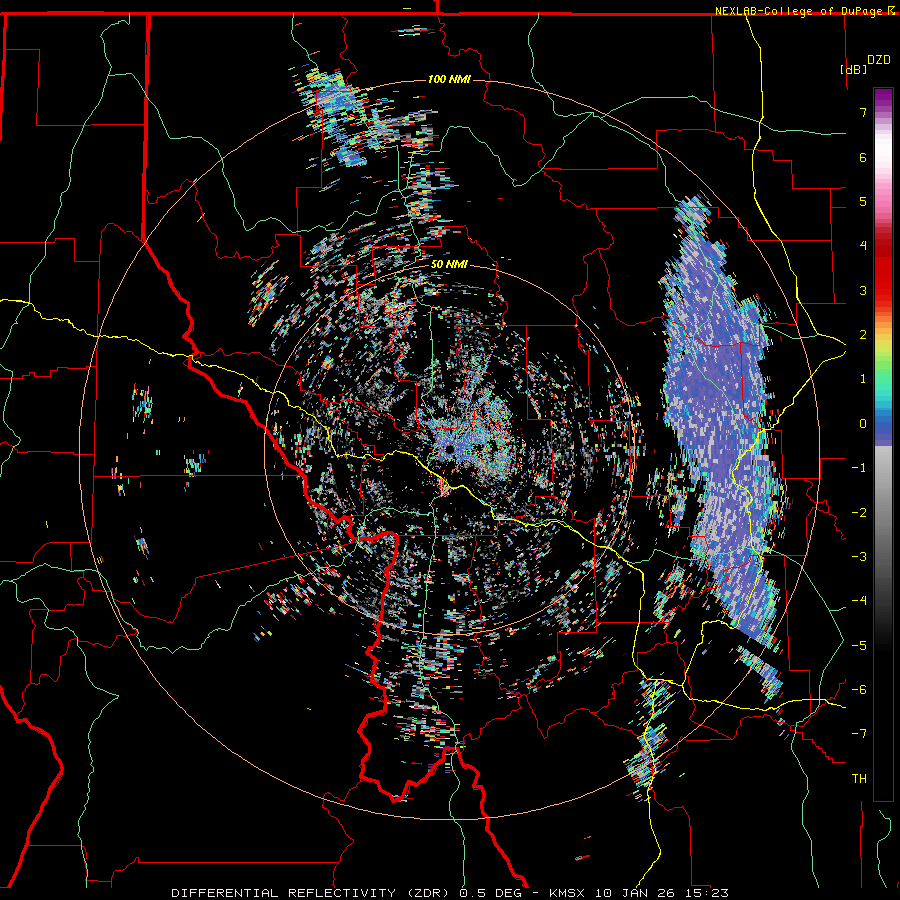Click the 0 value on the scale
900x900 pixels.
pos(863,424)
